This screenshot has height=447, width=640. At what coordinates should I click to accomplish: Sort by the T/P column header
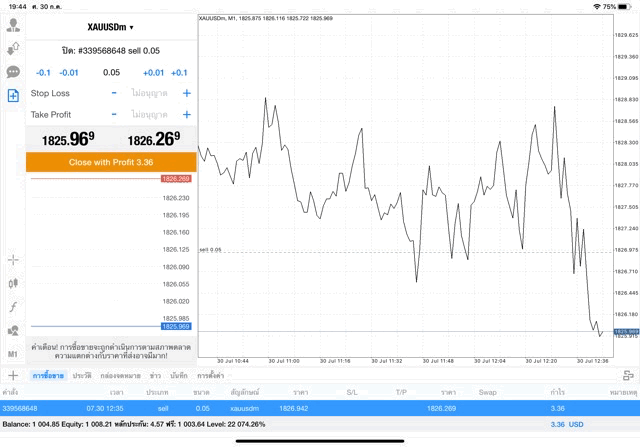click(x=401, y=392)
